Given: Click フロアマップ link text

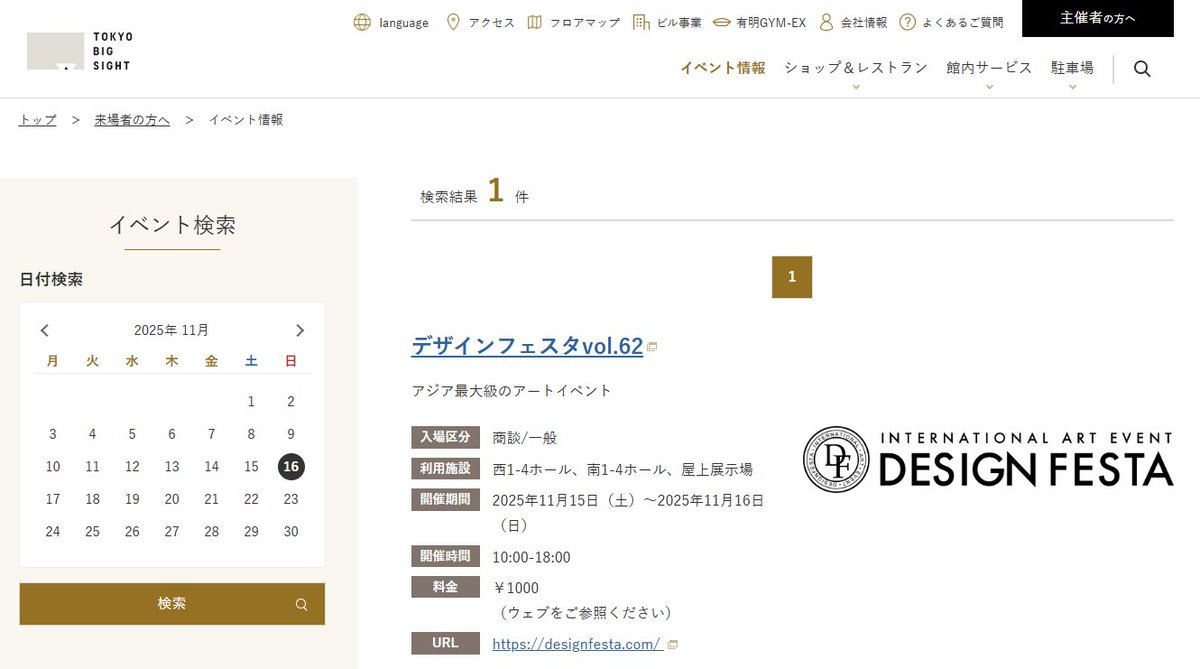Looking at the screenshot, I should pos(585,22).
